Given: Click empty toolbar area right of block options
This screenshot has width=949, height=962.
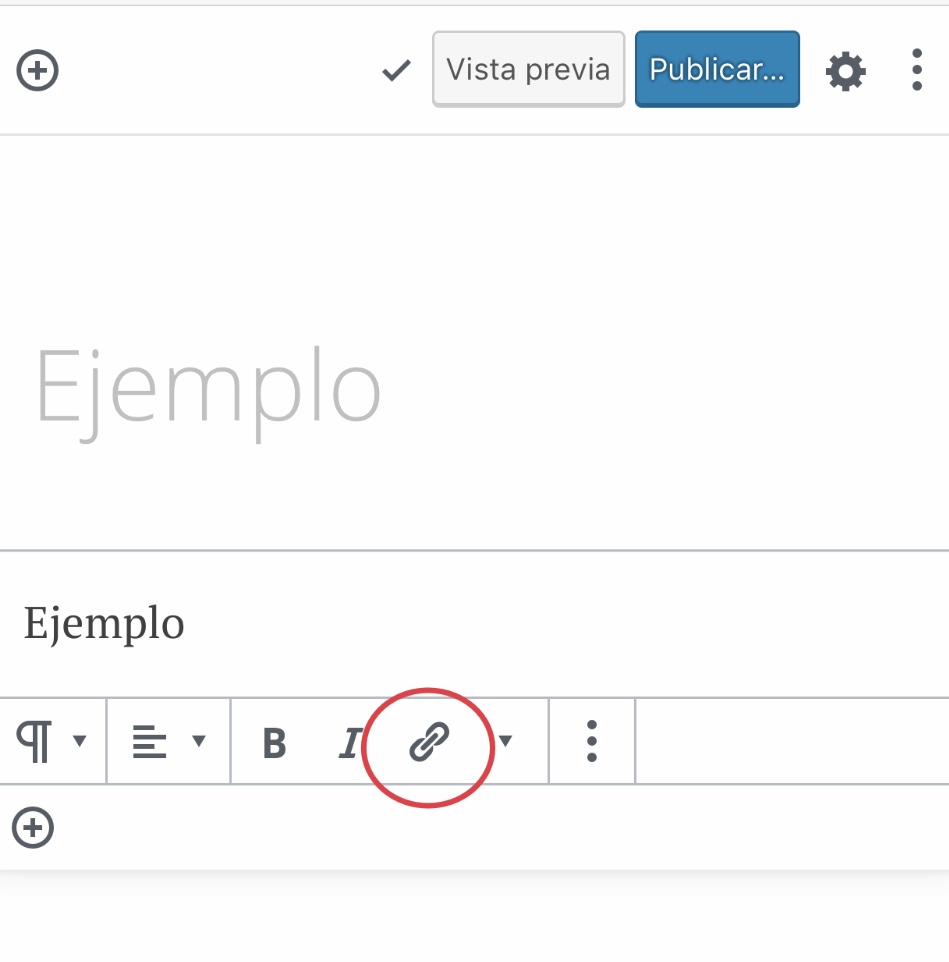Looking at the screenshot, I should click(790, 741).
